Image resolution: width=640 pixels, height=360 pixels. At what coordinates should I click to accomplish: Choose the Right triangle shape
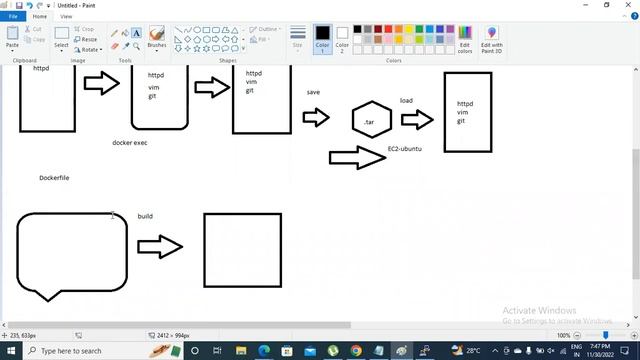click(x=178, y=40)
